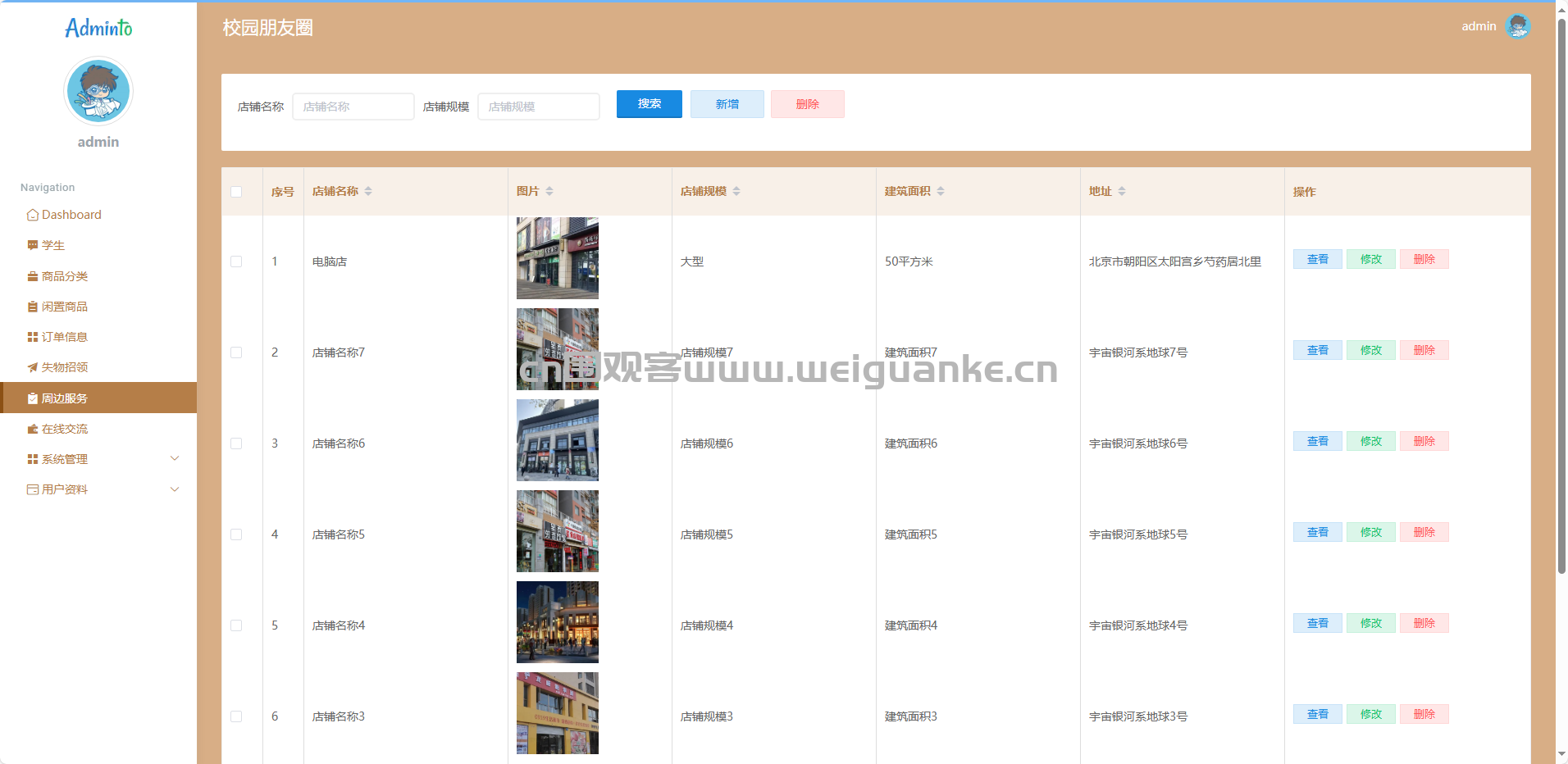The height and width of the screenshot is (764, 1568).
Task: Open the Dashboard menu item
Action: point(98,215)
